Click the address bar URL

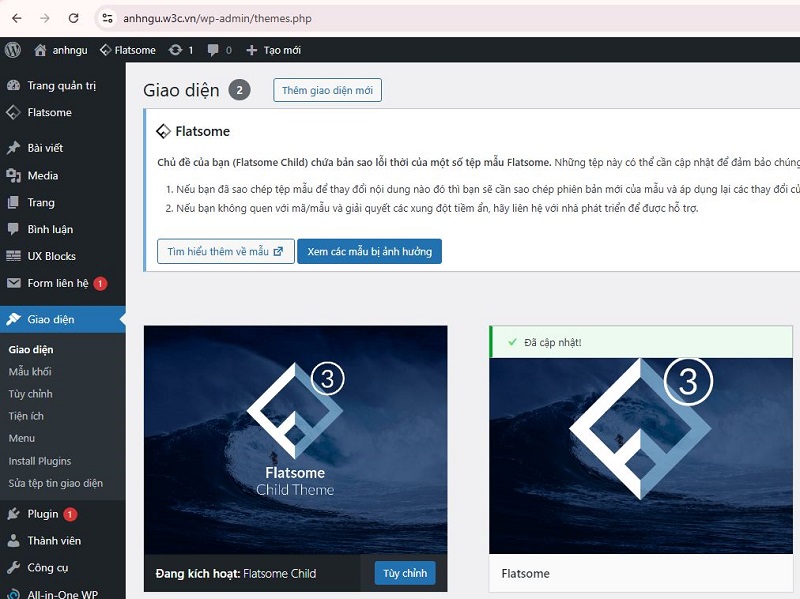(x=217, y=18)
